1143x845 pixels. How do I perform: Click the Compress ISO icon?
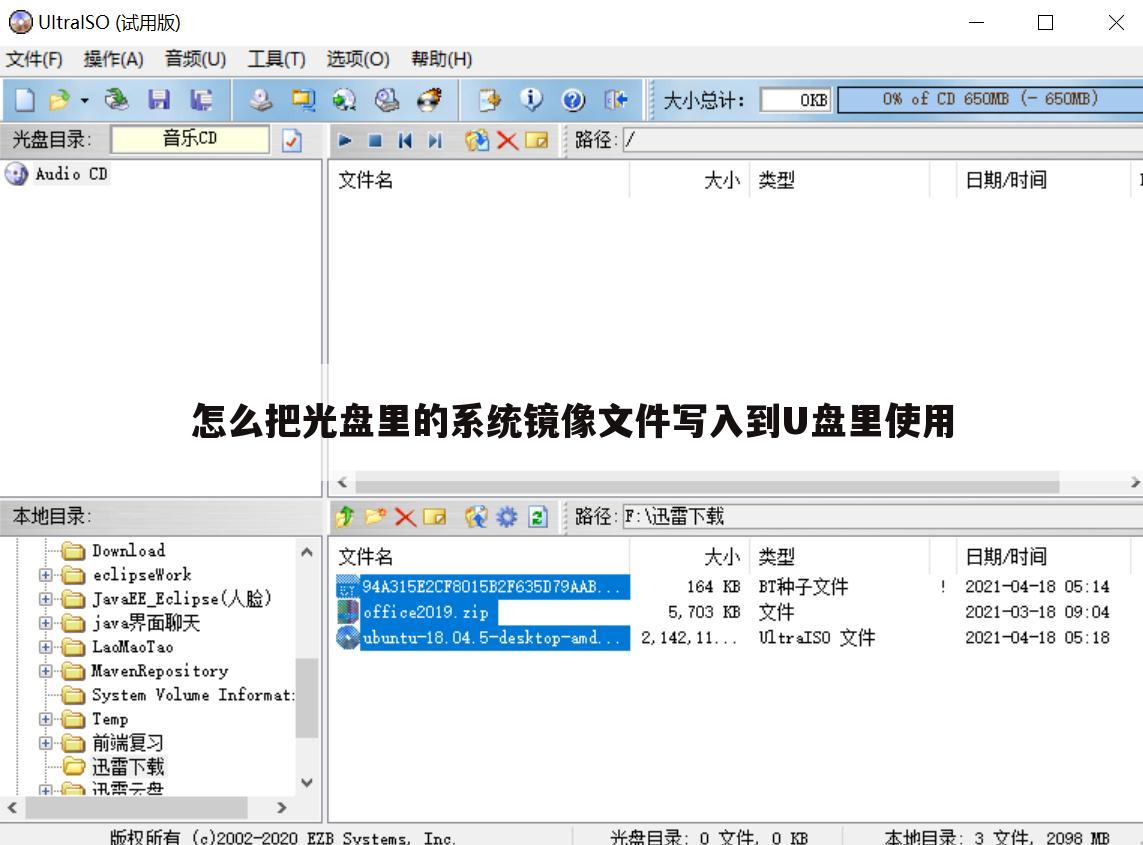[x=303, y=99]
